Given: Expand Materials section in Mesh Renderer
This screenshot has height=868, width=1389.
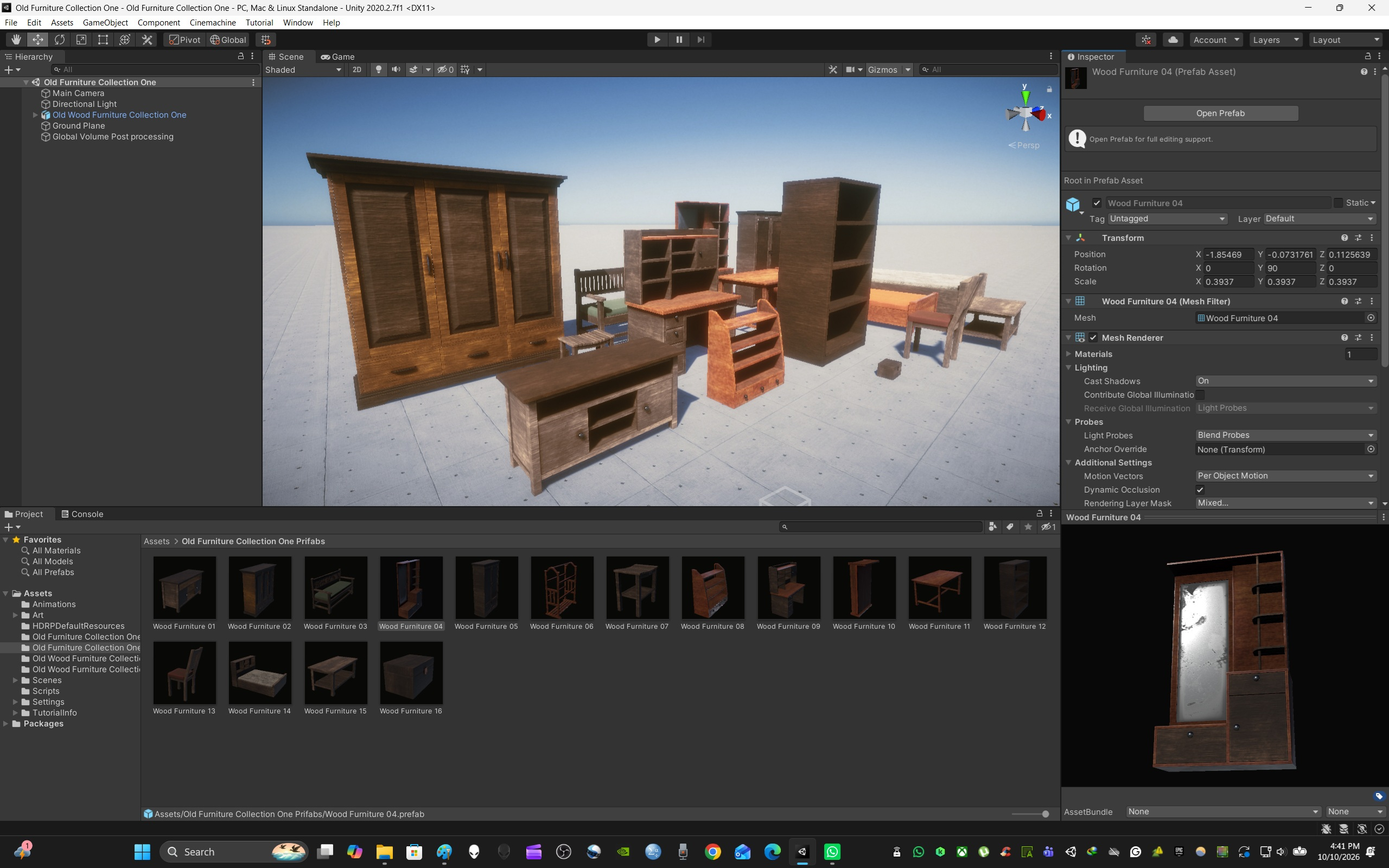Looking at the screenshot, I should [x=1069, y=354].
